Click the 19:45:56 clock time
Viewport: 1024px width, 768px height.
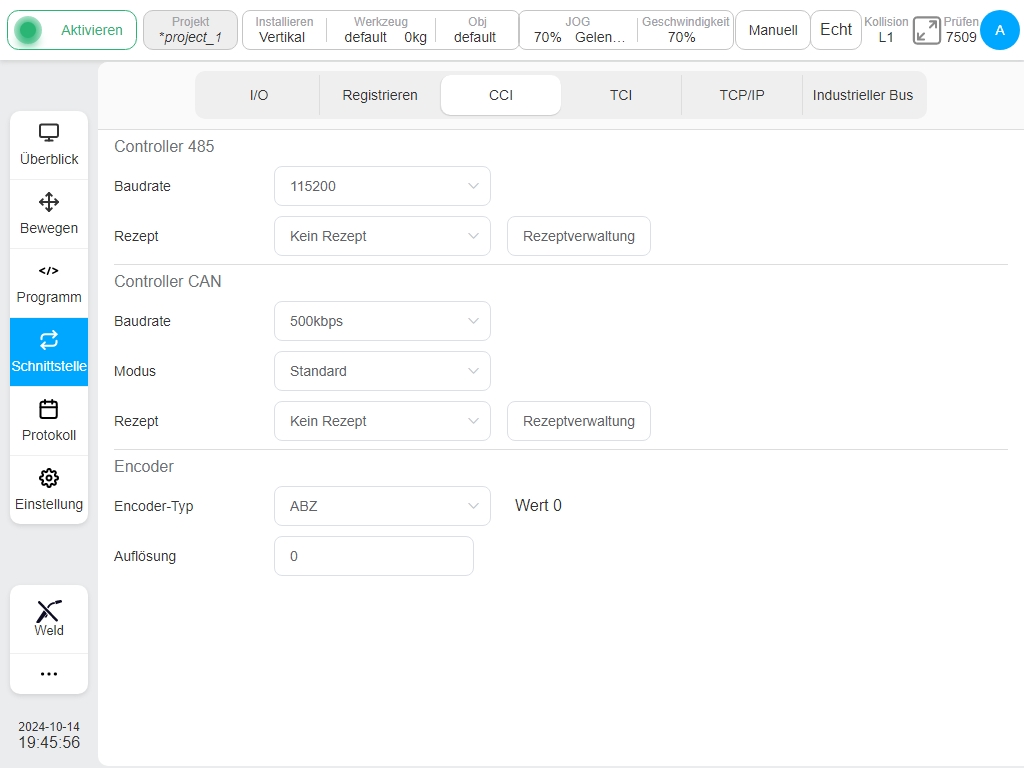pos(49,743)
